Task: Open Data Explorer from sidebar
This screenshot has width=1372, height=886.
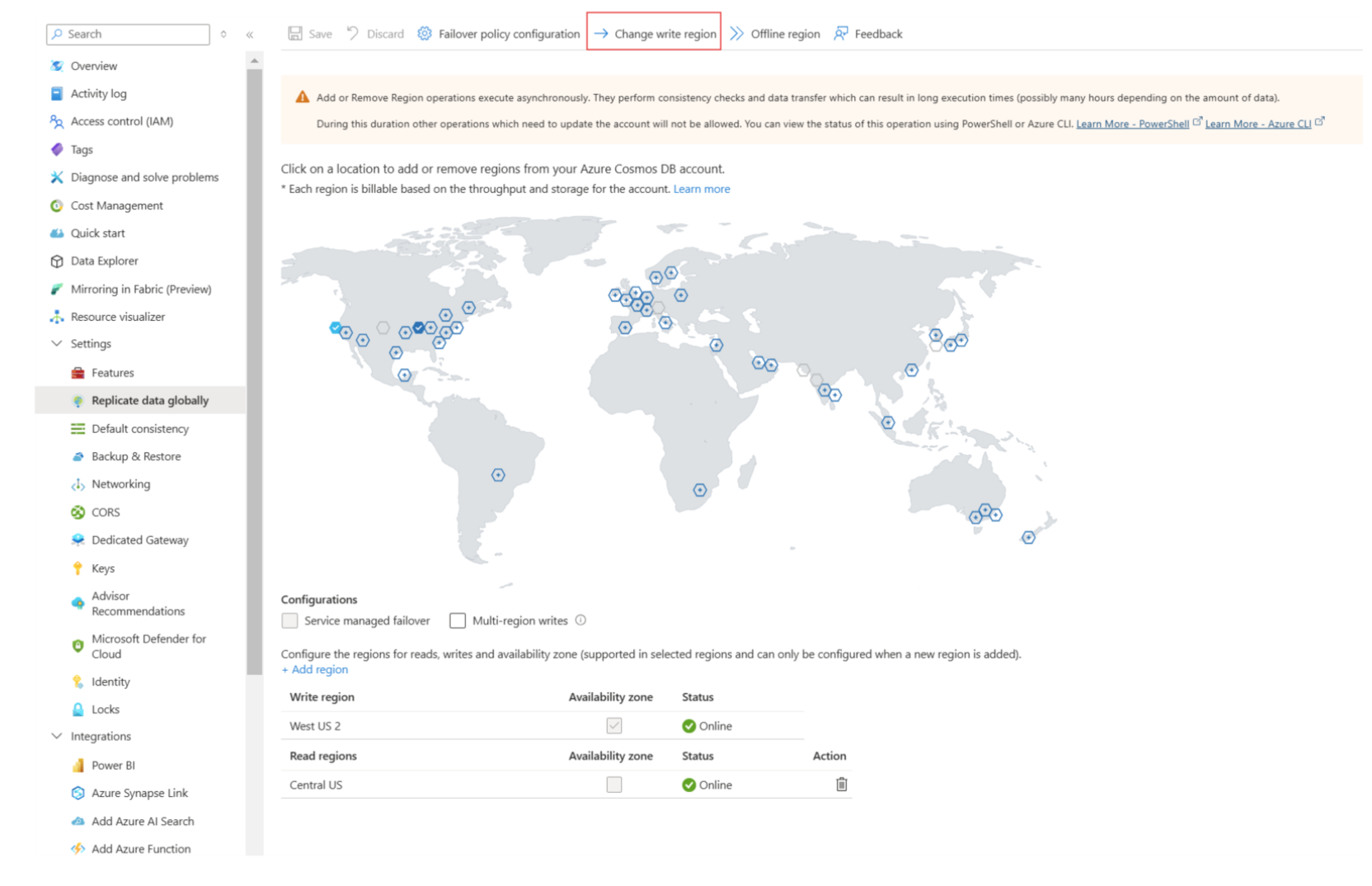Action: (104, 261)
